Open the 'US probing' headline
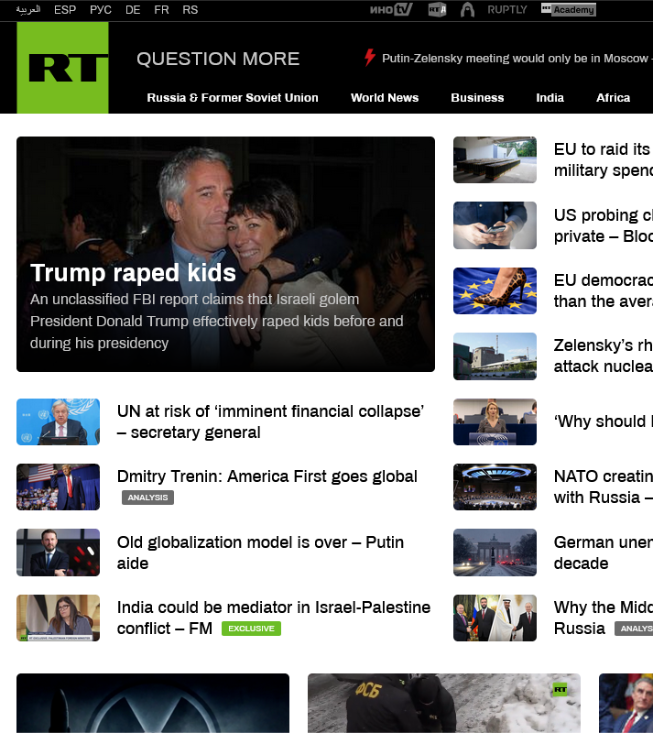Viewport: 653px width, 733px height. tap(603, 225)
